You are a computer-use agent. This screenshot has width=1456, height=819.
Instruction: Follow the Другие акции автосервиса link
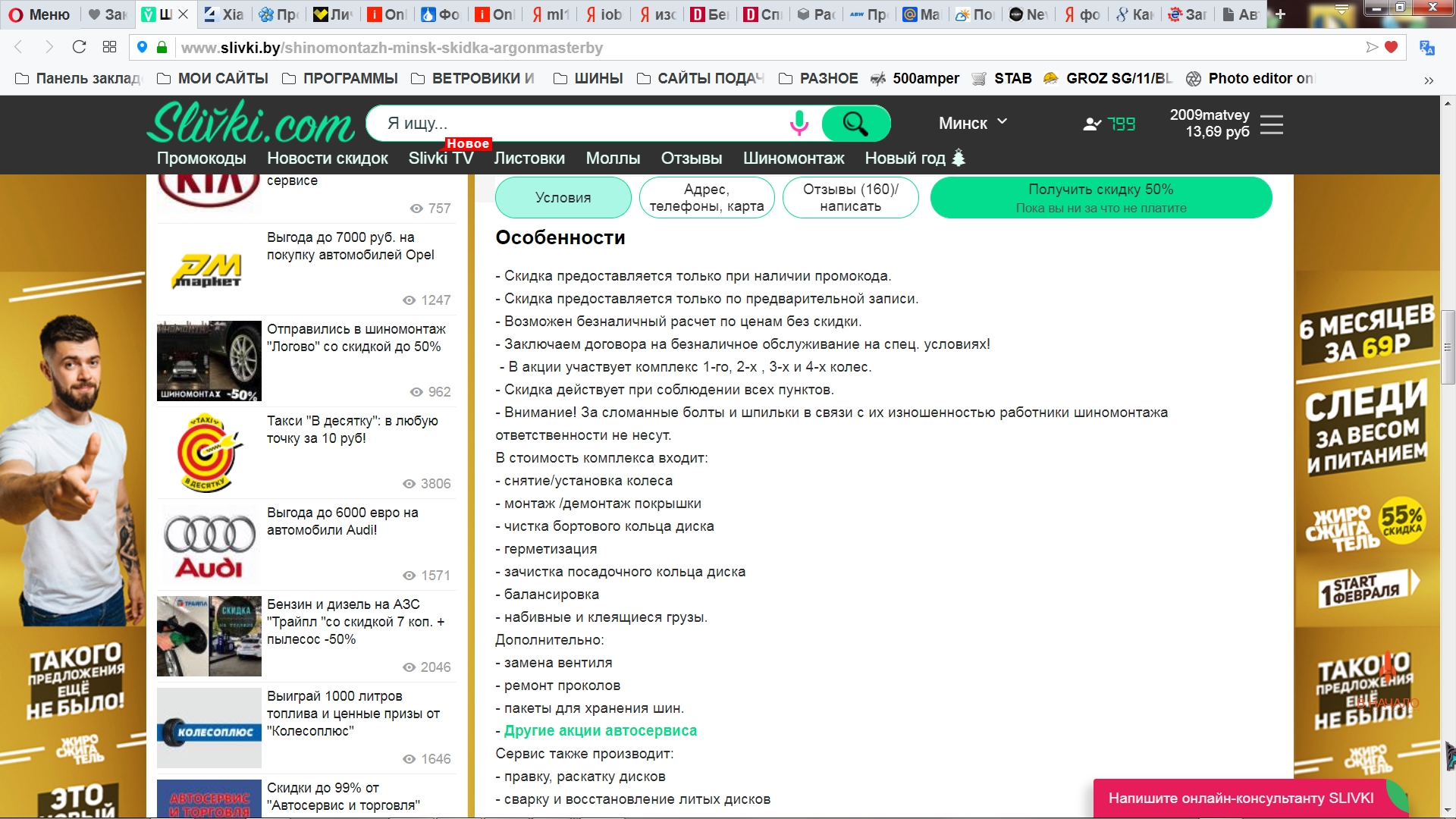coord(600,730)
